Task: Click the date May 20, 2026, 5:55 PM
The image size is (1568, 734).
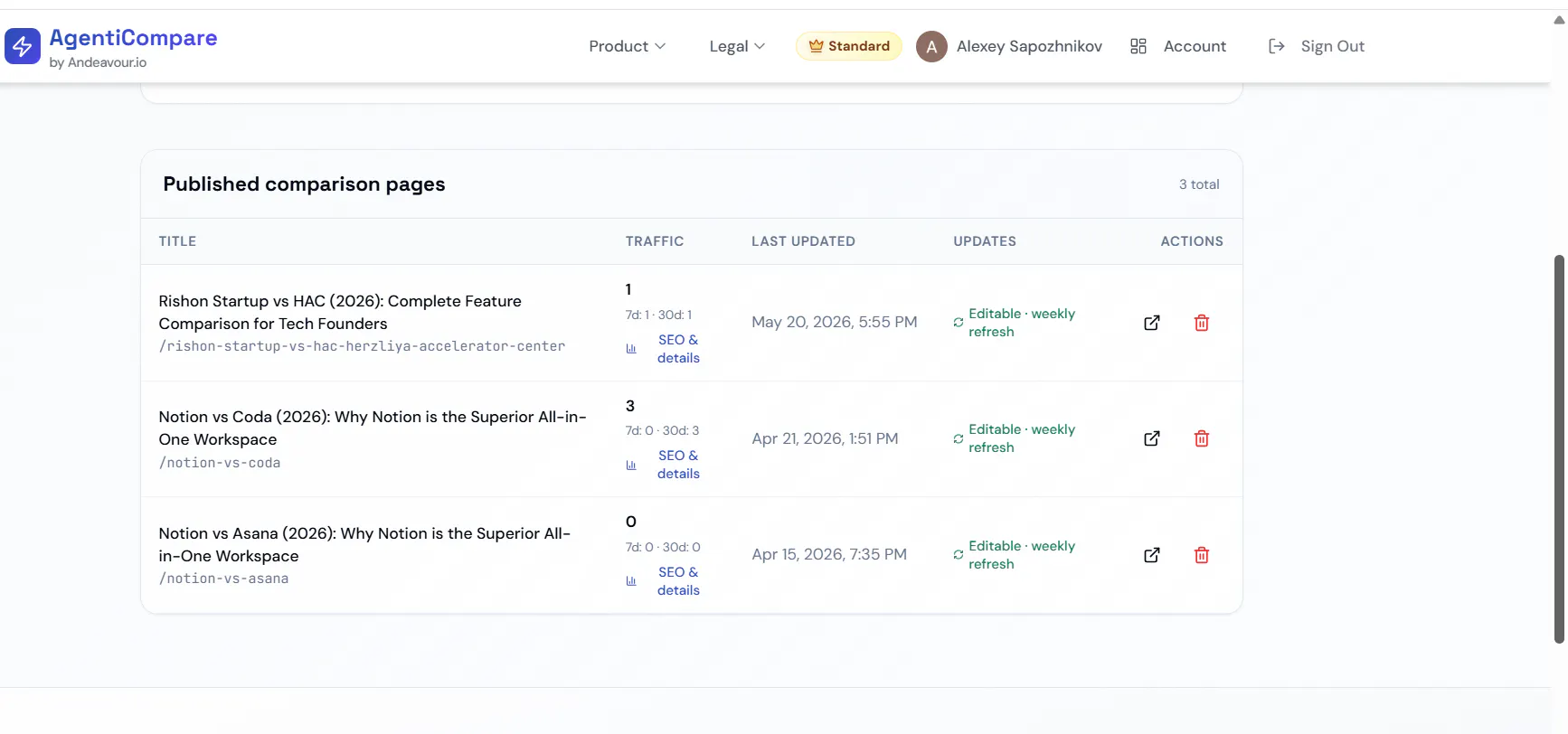Action: pyautogui.click(x=835, y=322)
